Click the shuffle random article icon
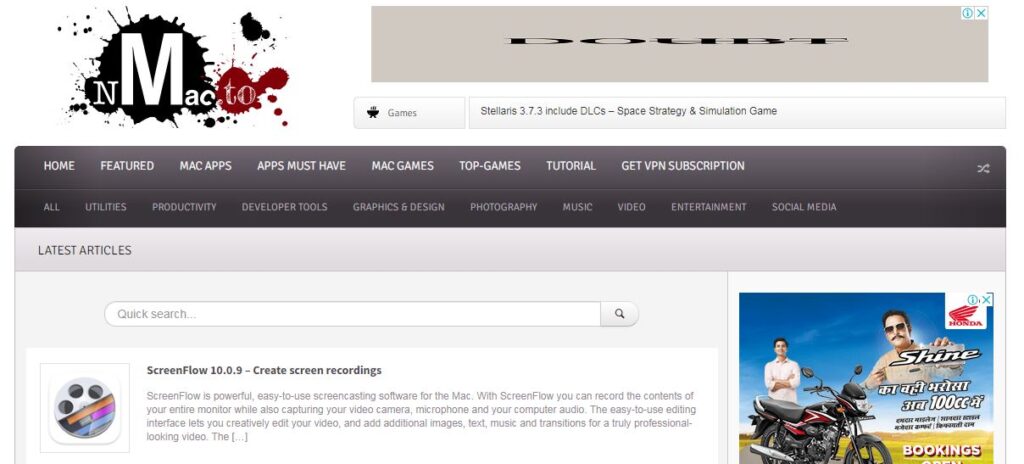The width and height of the screenshot is (1024, 464). (983, 168)
